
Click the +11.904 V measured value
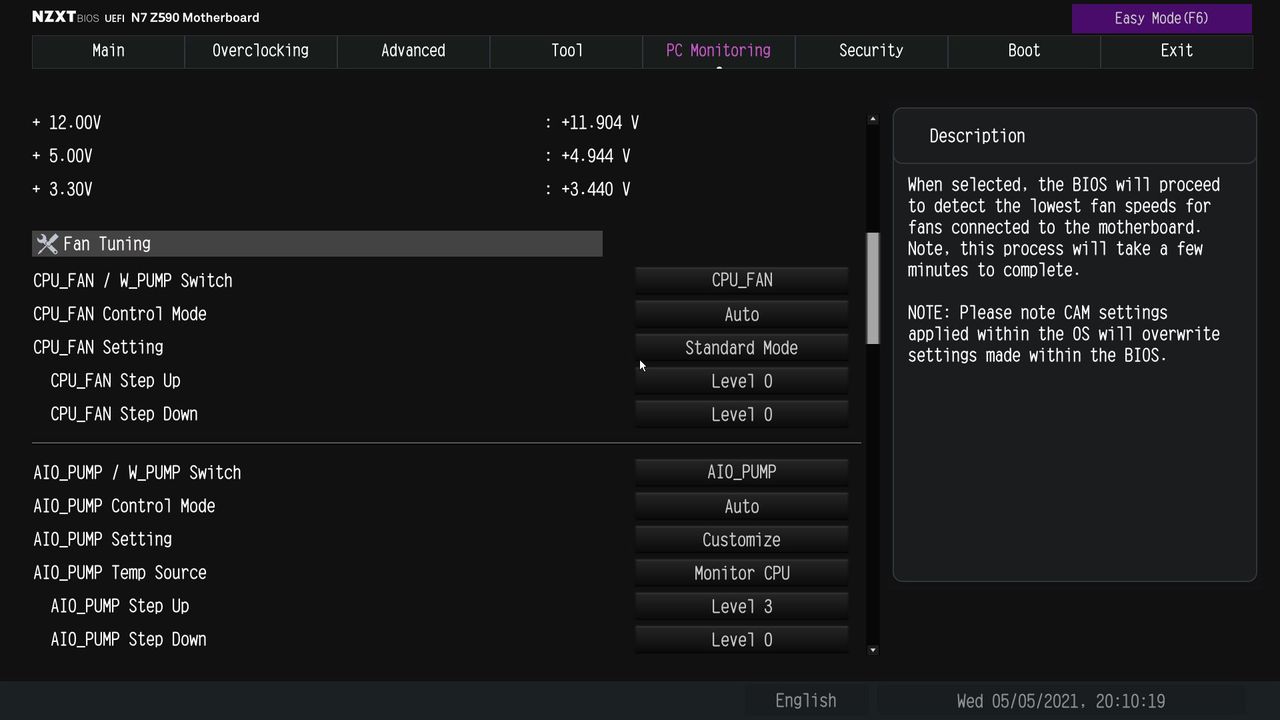[600, 123]
